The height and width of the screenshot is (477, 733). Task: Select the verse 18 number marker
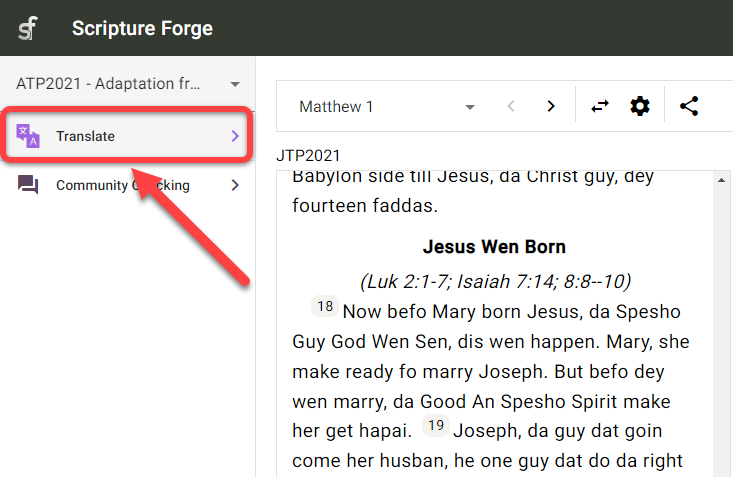[326, 307]
